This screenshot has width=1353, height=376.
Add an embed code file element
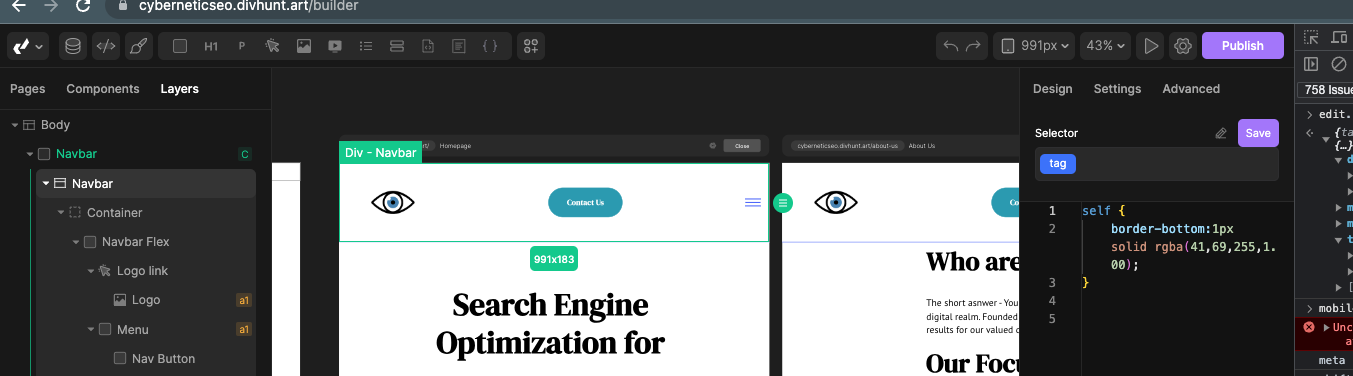point(427,46)
